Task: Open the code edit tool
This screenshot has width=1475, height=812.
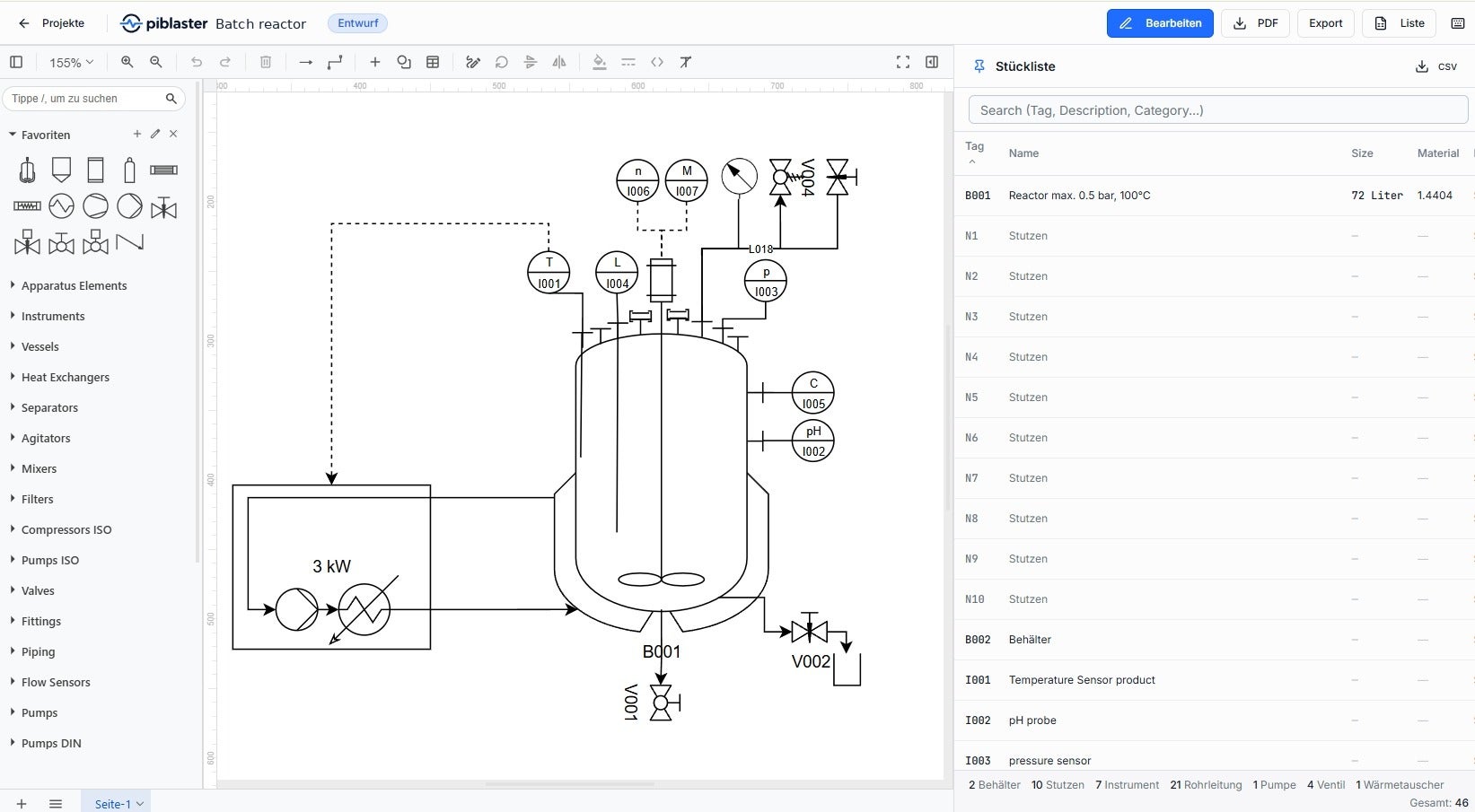Action: point(657,62)
